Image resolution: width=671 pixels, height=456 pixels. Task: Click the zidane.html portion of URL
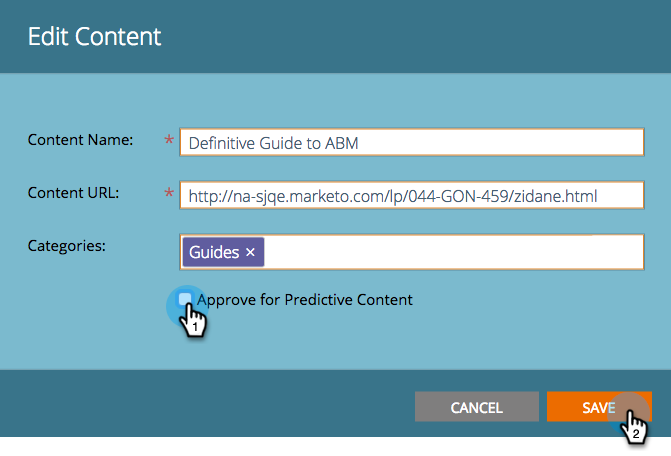[x=555, y=196]
